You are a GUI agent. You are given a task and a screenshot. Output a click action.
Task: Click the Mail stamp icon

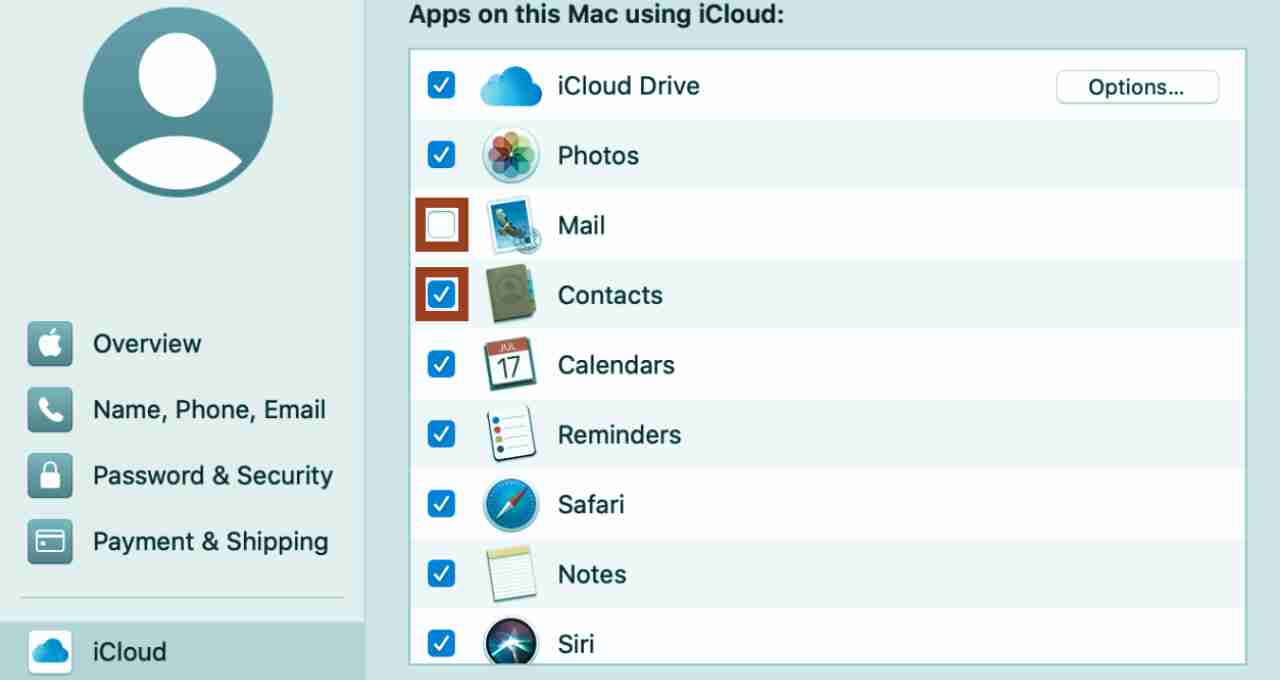pos(513,225)
